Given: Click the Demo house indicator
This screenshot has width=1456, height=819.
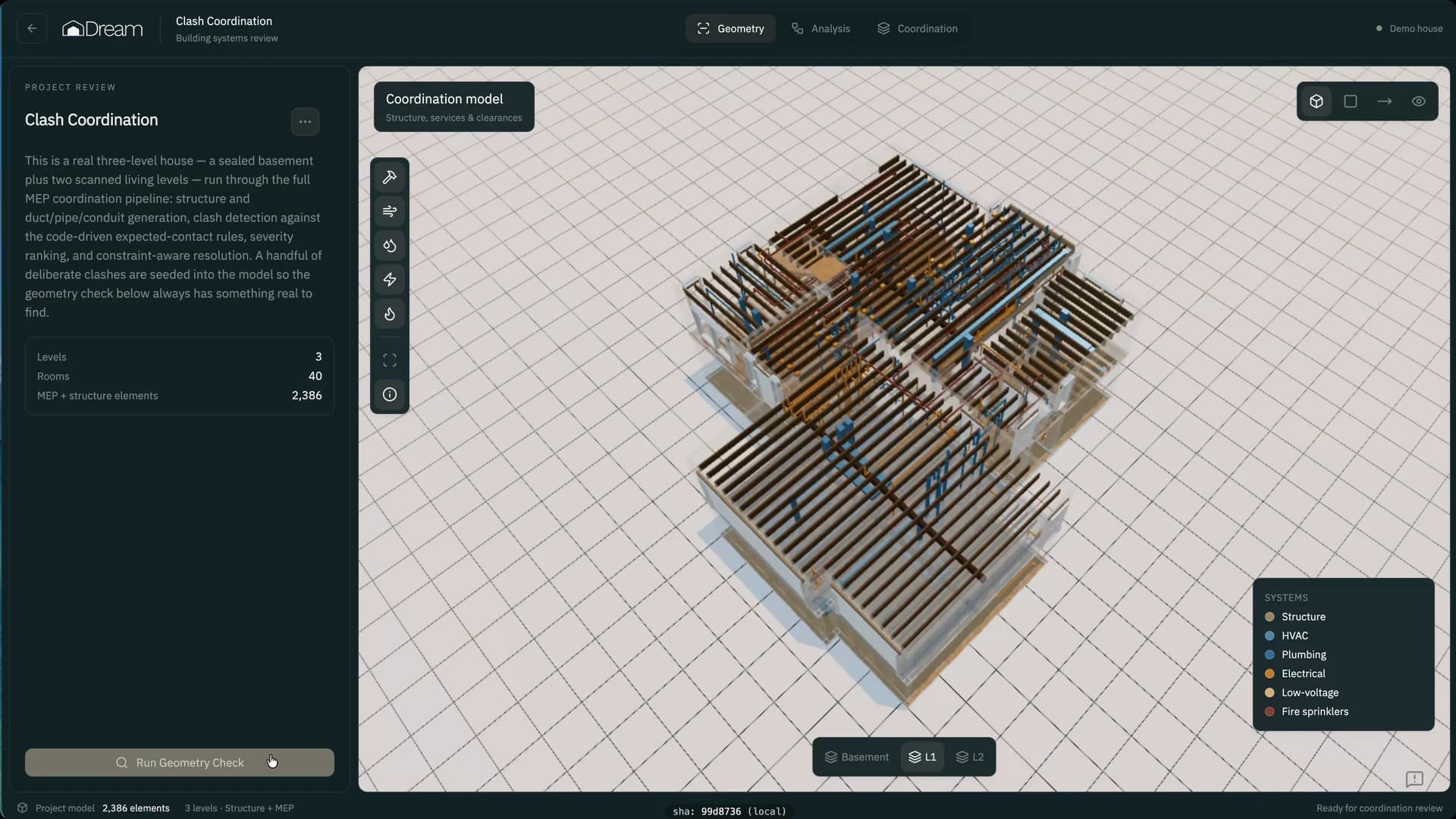Looking at the screenshot, I should [x=1409, y=29].
